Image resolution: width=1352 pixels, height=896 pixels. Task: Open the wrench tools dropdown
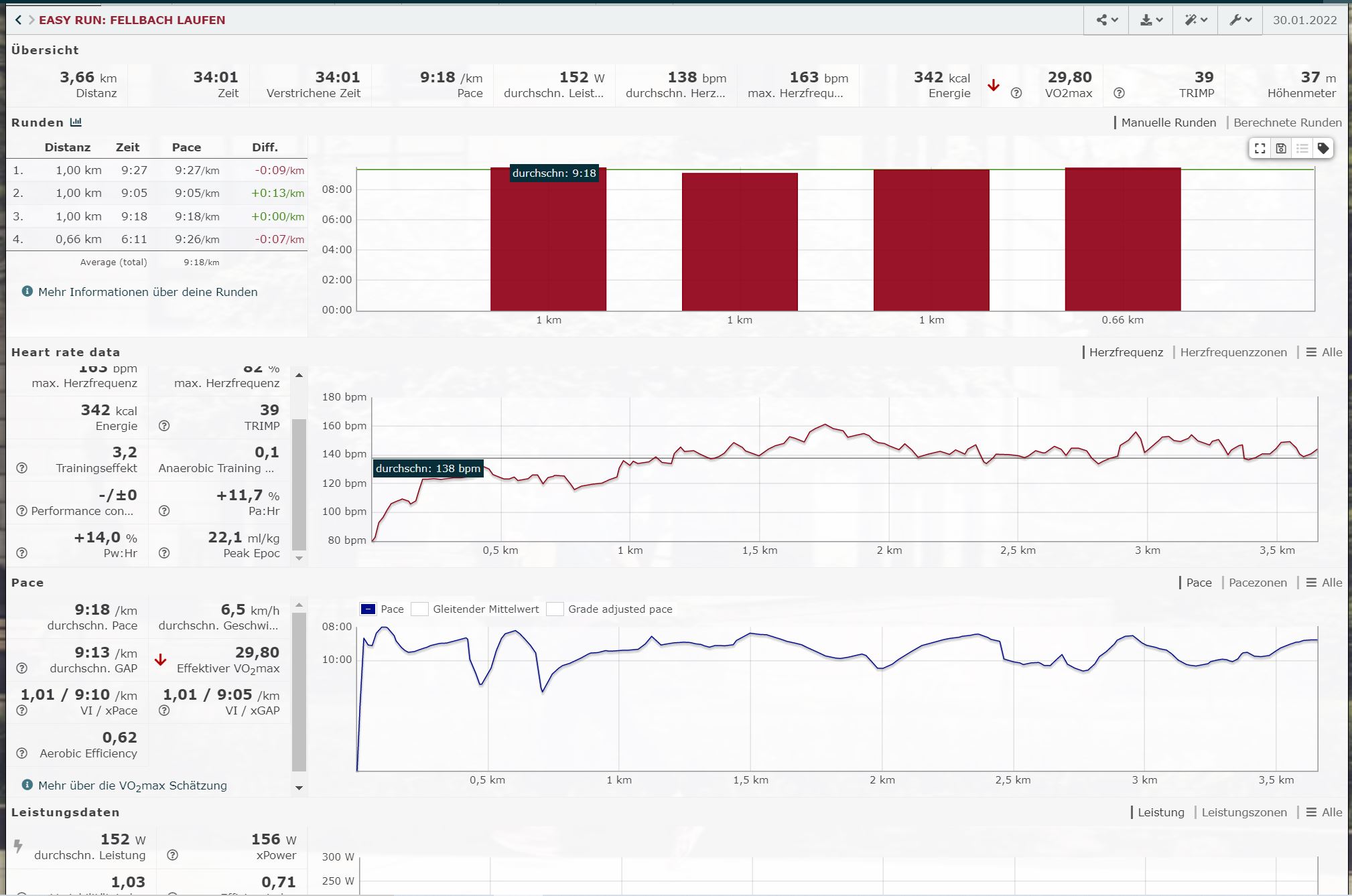[x=1240, y=20]
